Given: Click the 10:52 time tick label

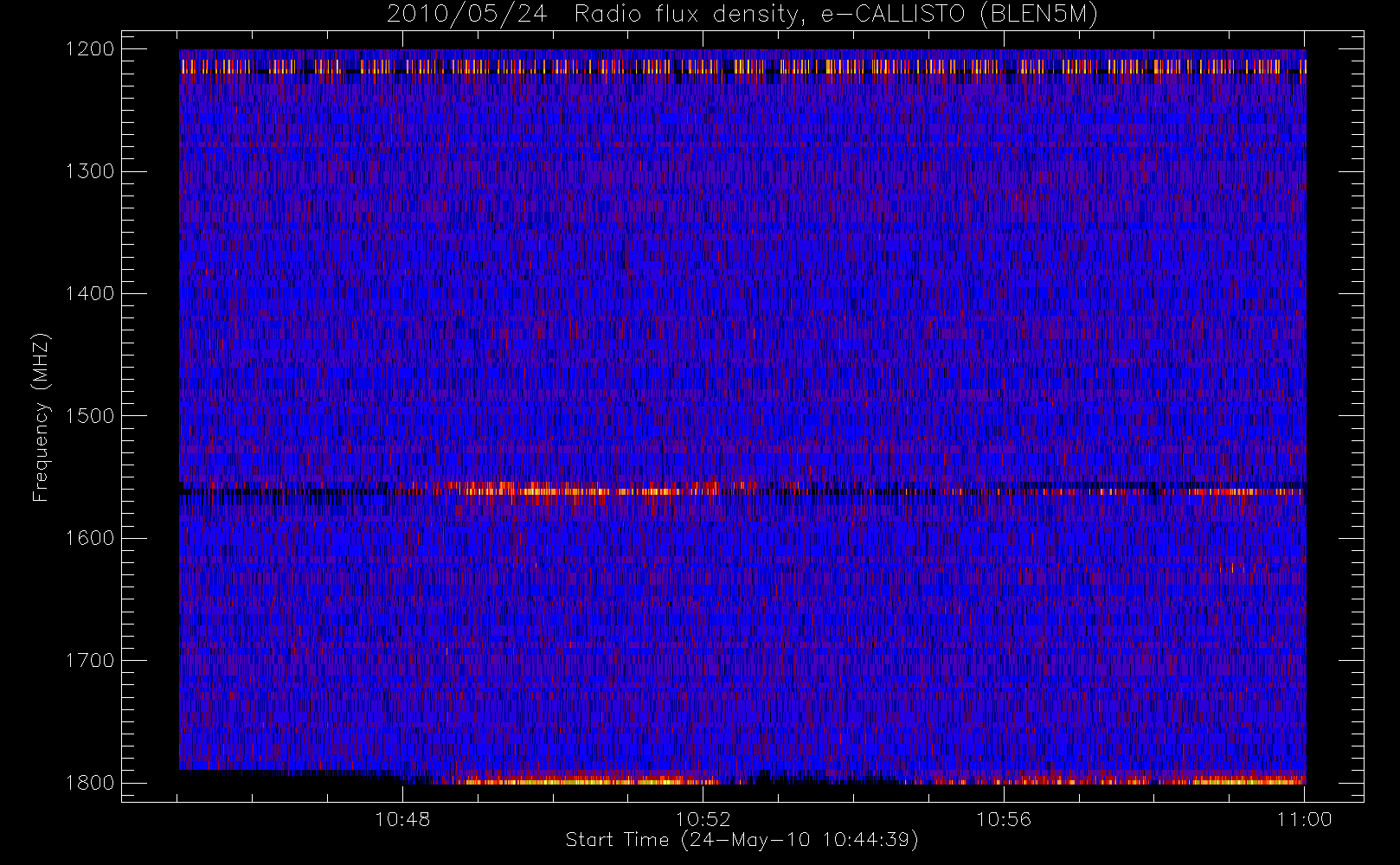Looking at the screenshot, I should (x=703, y=819).
